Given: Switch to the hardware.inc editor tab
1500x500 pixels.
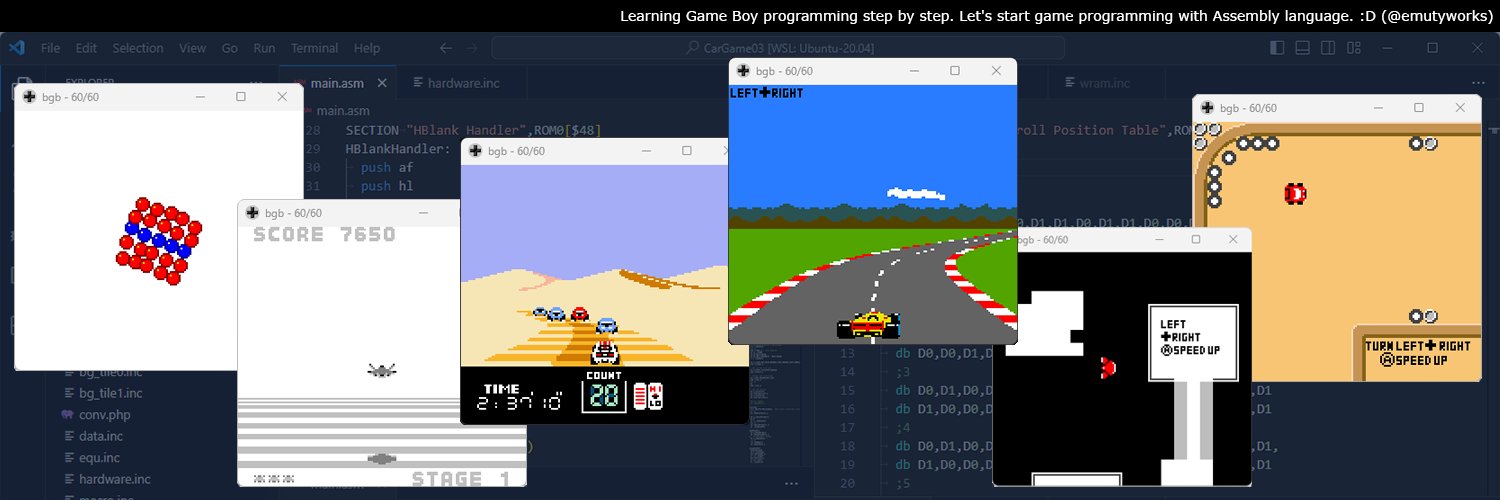Looking at the screenshot, I should 463,83.
